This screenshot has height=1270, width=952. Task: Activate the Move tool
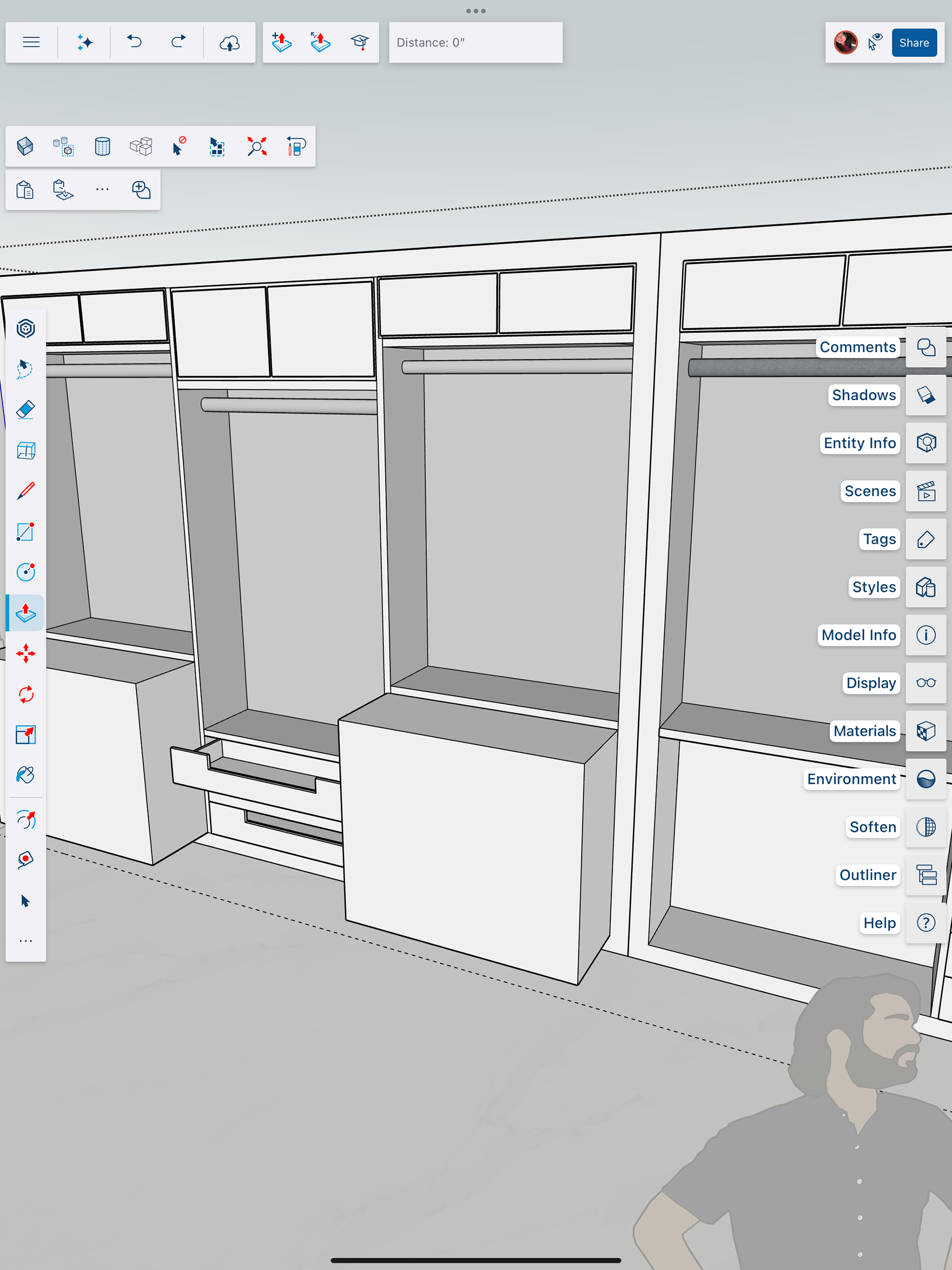click(x=25, y=653)
